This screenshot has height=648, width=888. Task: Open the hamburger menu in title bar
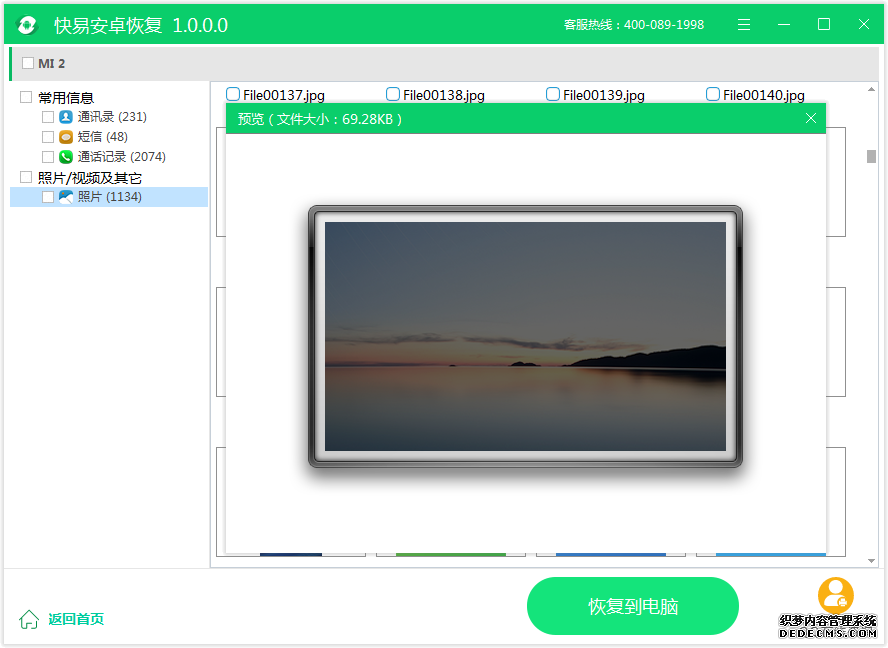744,24
